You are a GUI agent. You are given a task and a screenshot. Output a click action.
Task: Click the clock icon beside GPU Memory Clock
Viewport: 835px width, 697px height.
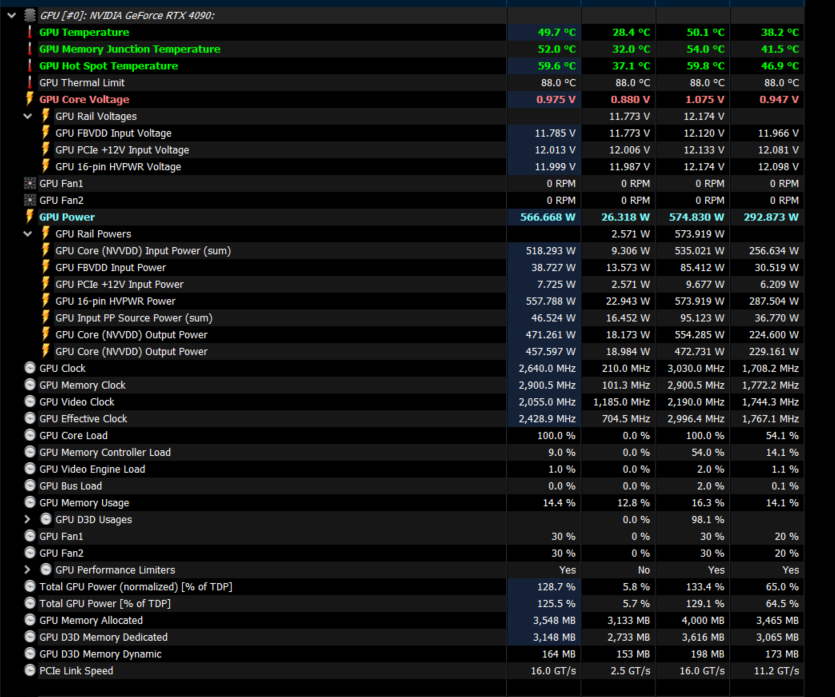(30, 385)
